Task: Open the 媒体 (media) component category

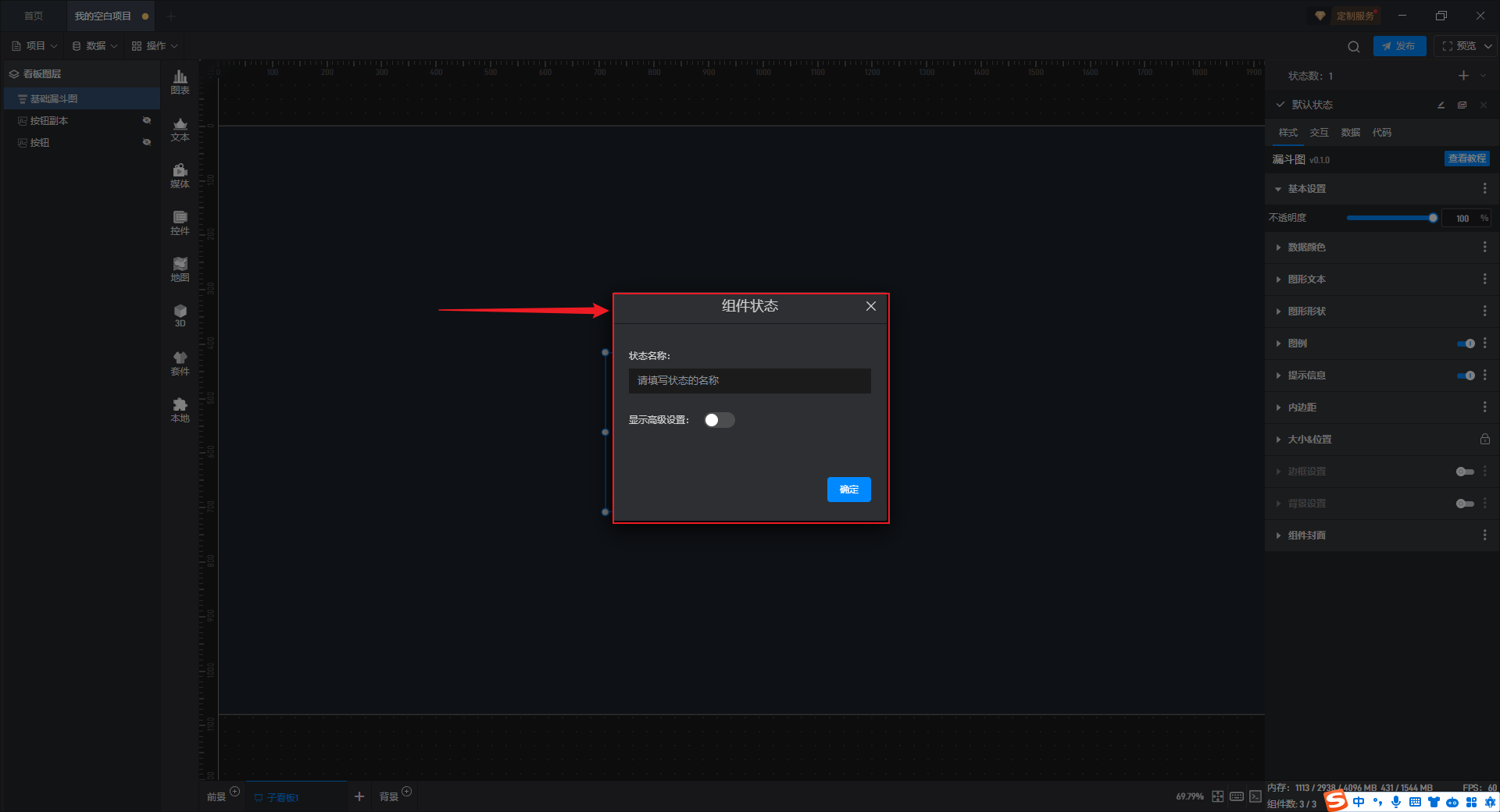Action: (180, 176)
